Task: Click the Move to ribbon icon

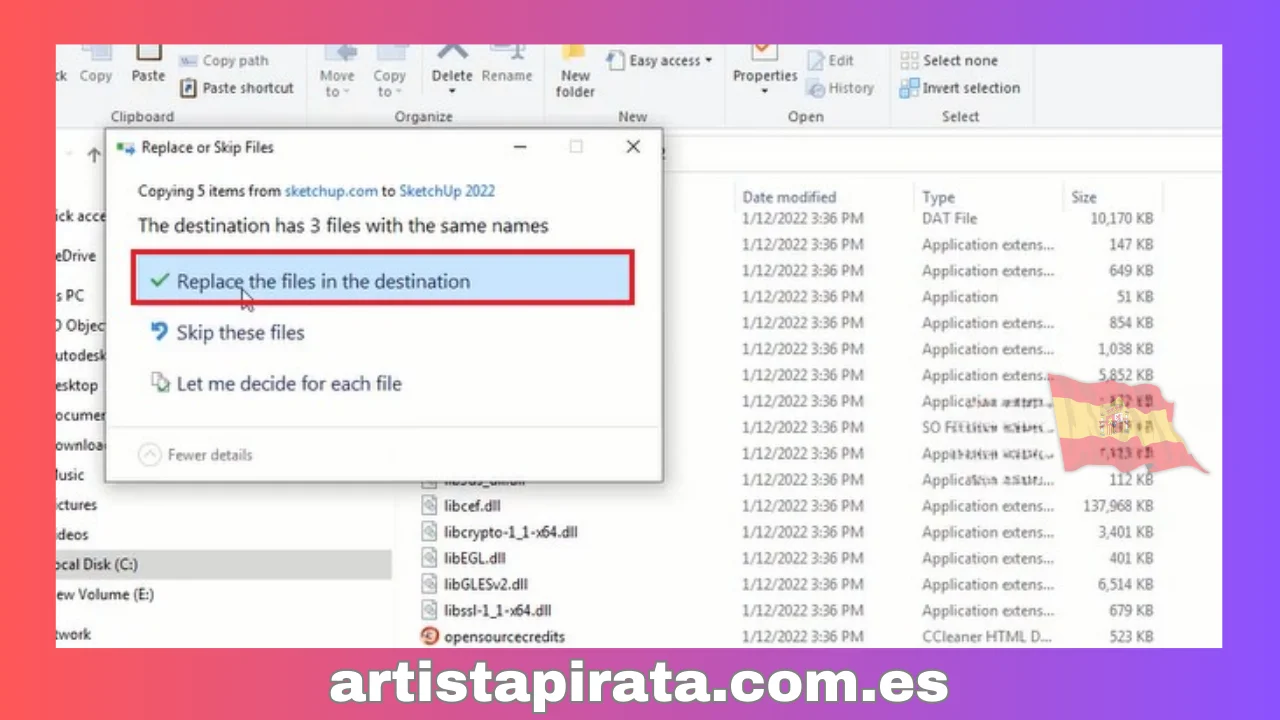Action: 340,53
